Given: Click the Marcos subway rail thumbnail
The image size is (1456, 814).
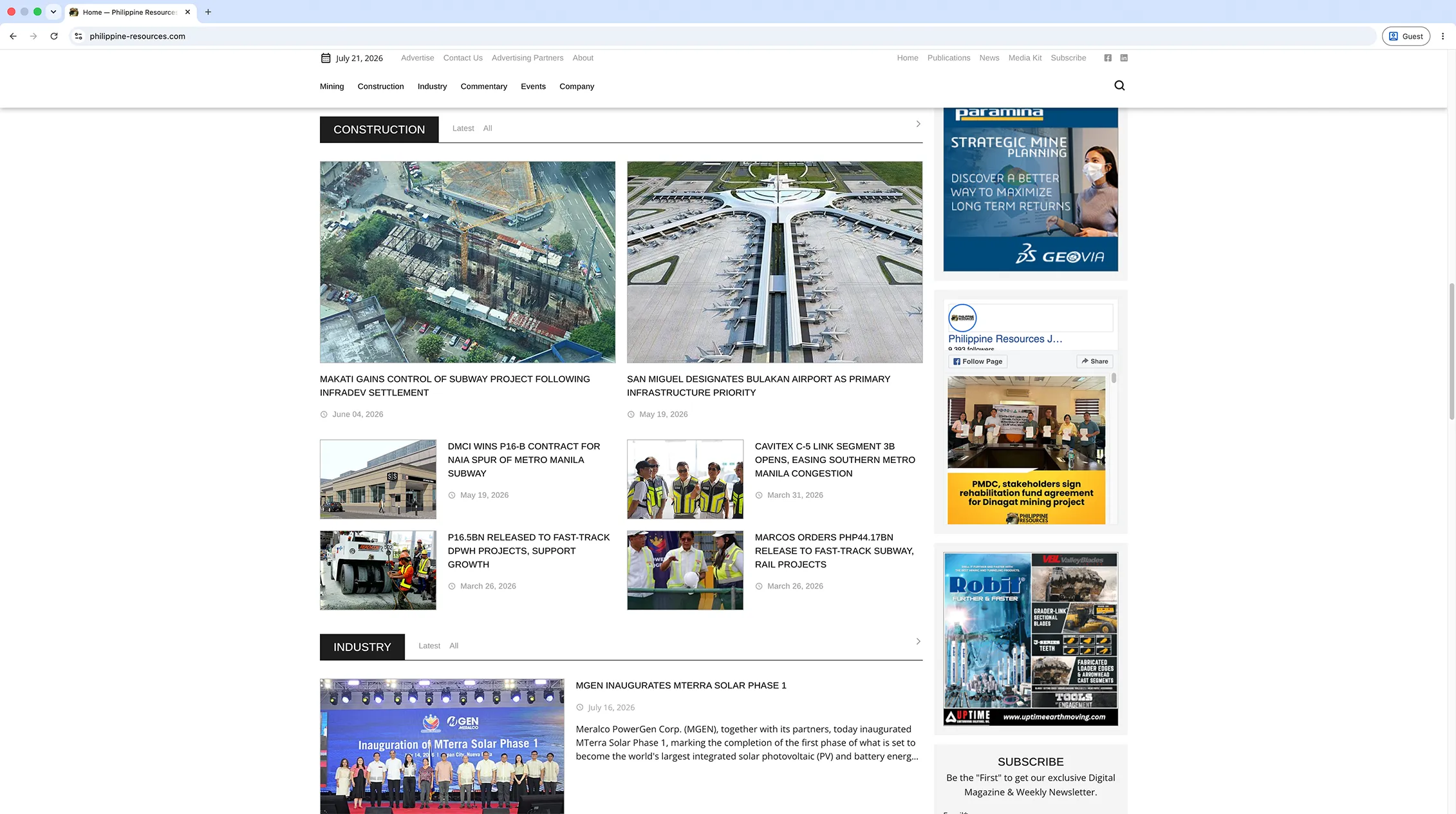Looking at the screenshot, I should coord(685,570).
